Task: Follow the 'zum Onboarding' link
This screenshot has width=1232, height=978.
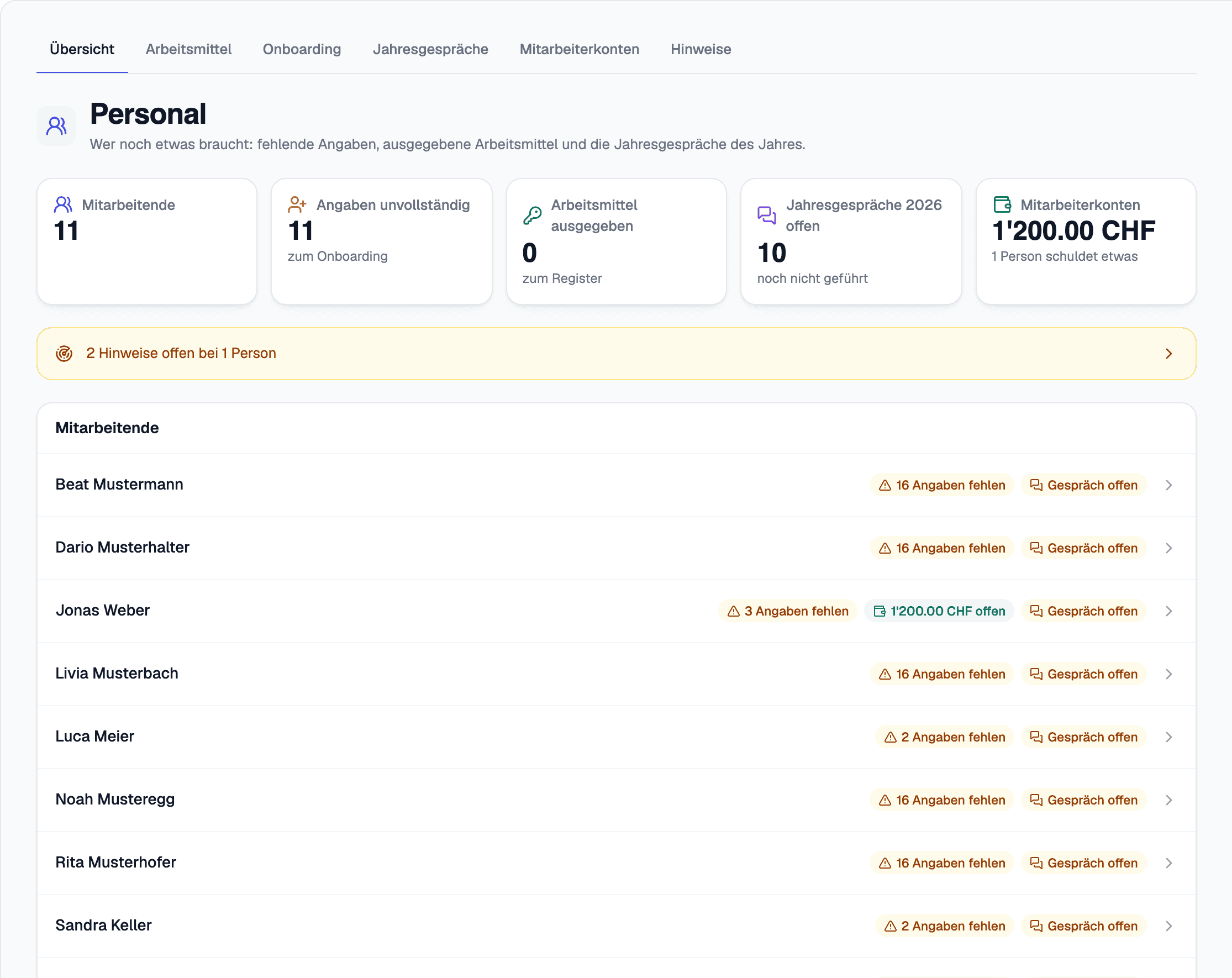Action: 338,256
